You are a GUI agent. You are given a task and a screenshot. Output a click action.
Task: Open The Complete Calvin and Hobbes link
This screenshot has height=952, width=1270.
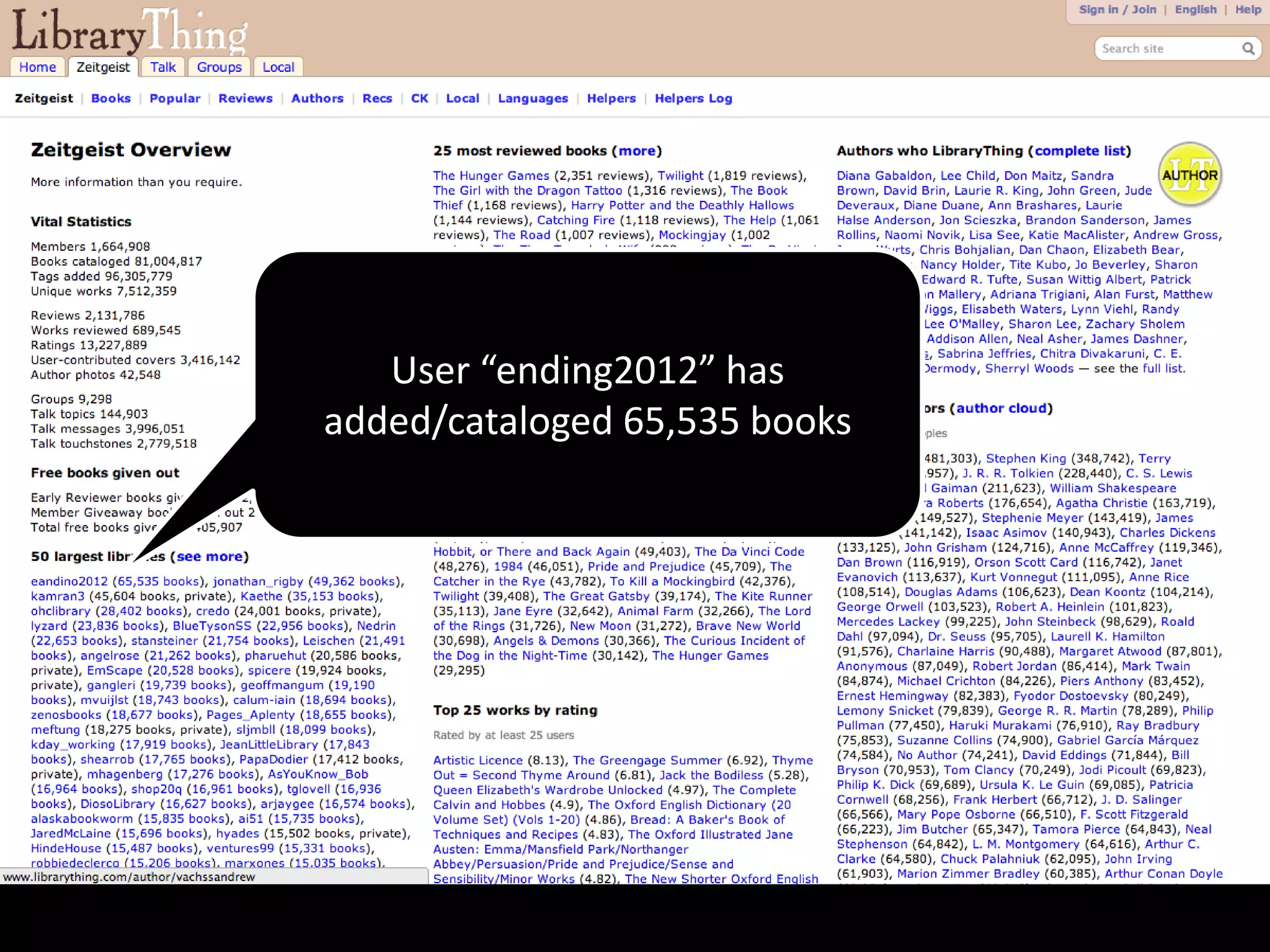(614, 797)
